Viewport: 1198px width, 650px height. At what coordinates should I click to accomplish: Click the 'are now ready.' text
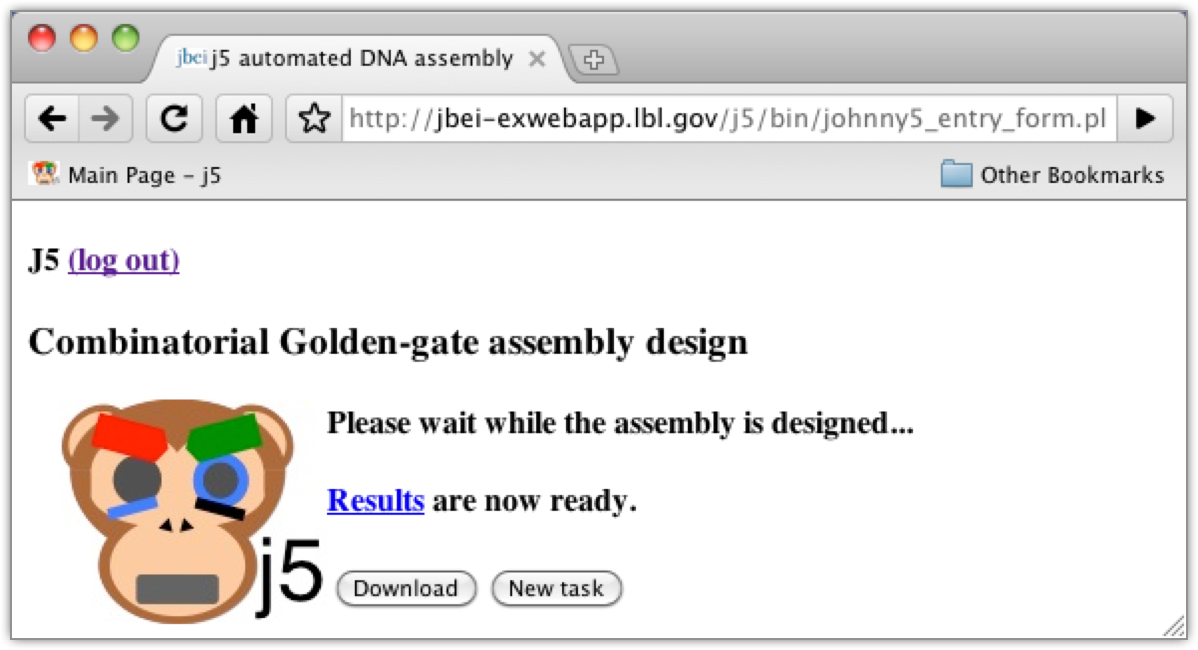(x=534, y=501)
